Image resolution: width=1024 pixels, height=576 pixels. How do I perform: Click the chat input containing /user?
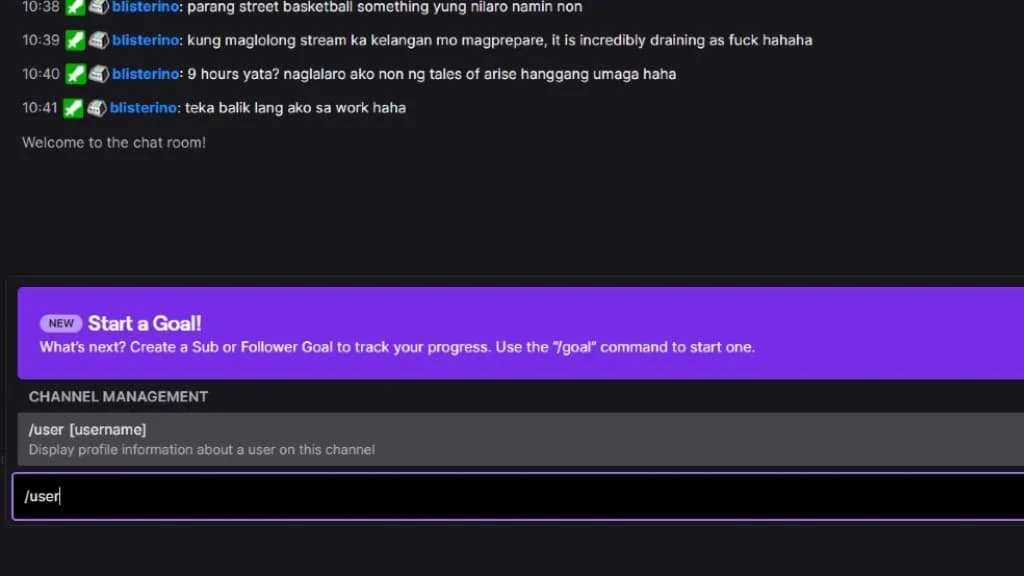coord(518,496)
